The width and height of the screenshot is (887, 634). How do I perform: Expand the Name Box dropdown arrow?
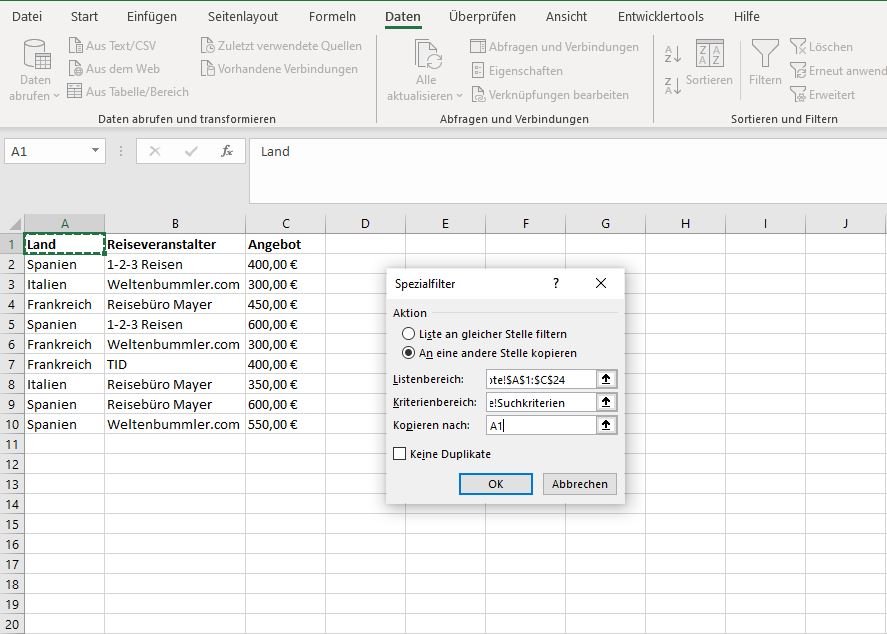96,151
